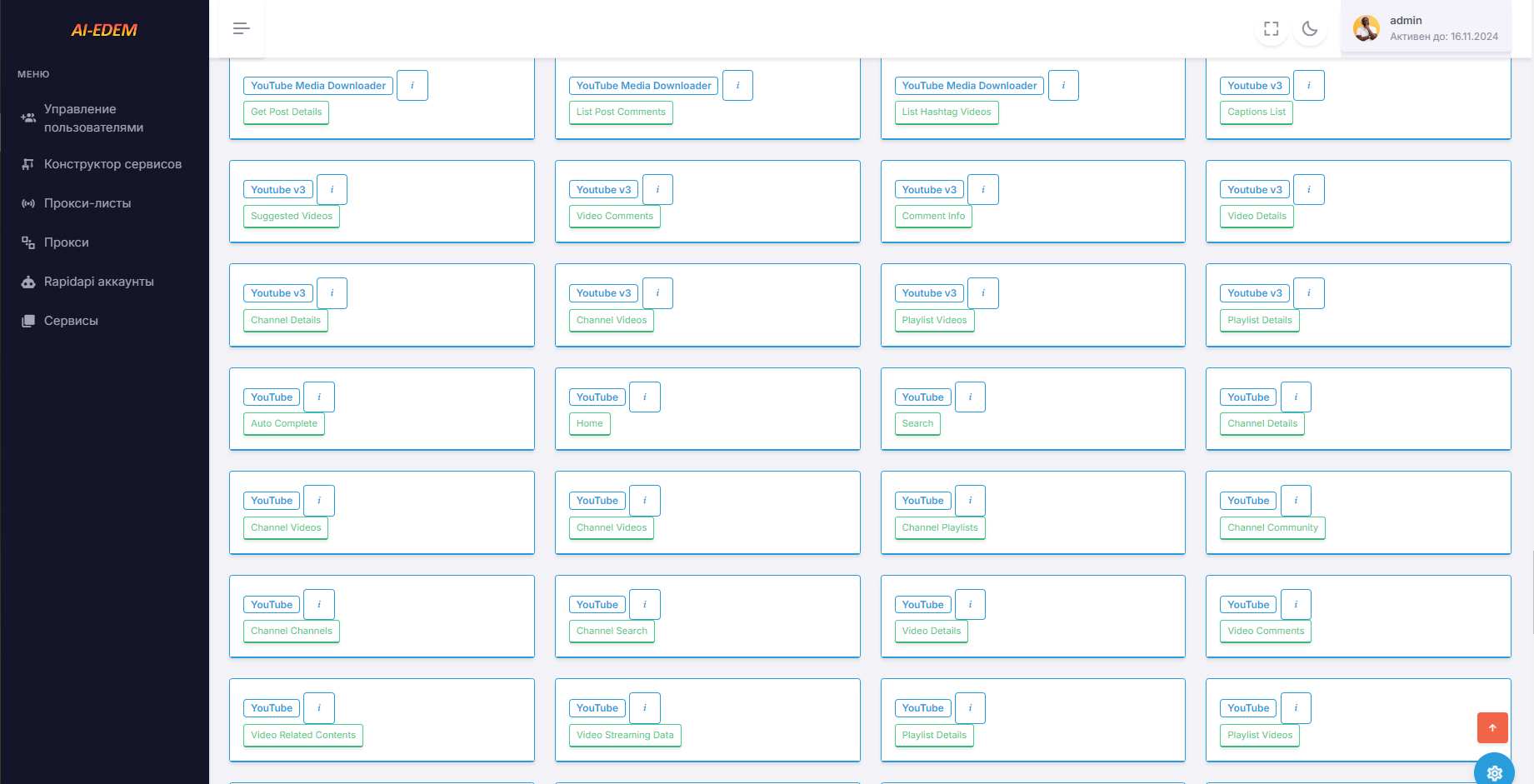
Task: Select the Channel Community tag
Action: [1272, 527]
